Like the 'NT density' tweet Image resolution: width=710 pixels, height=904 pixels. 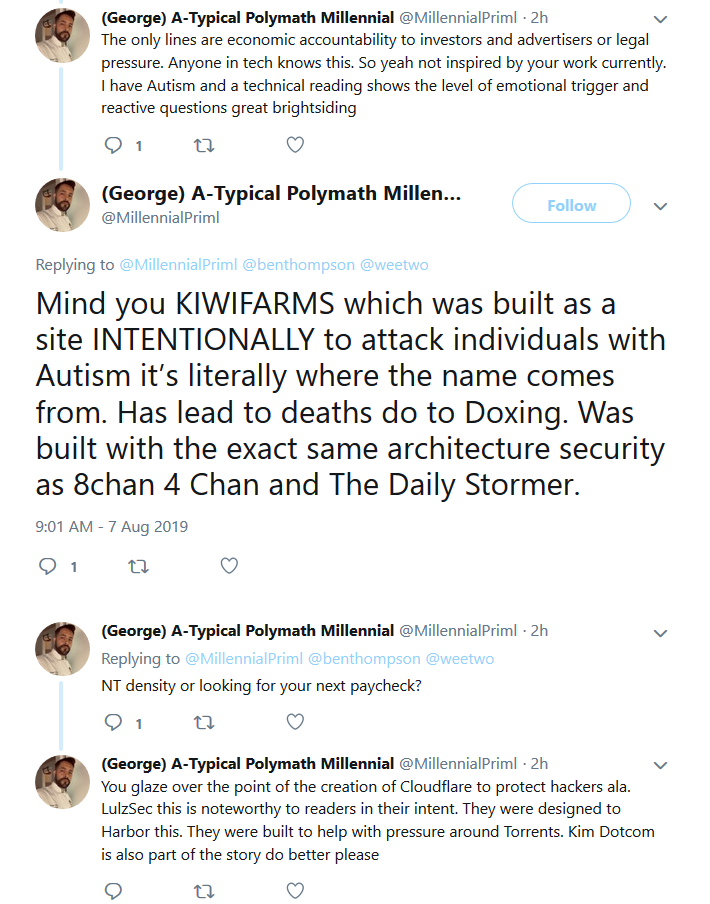pos(295,722)
